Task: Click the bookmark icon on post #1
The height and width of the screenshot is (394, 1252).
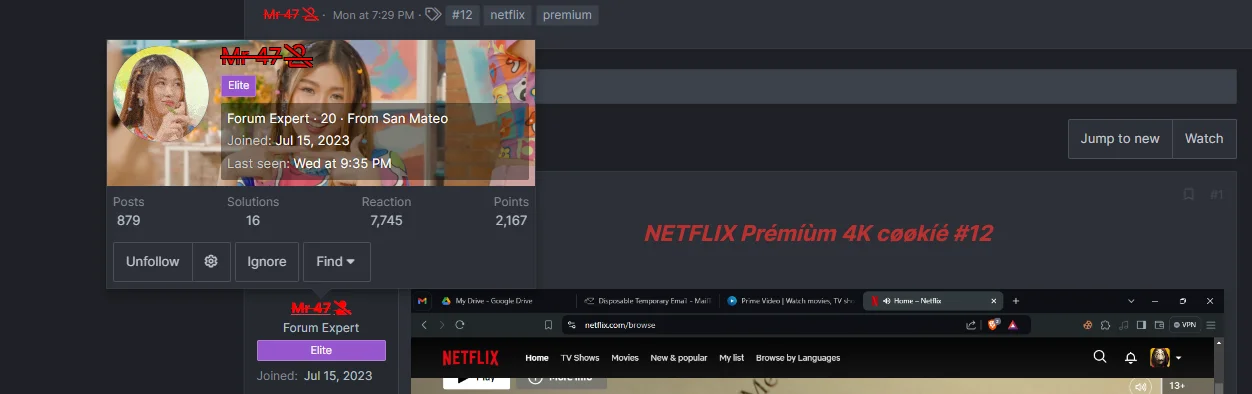Action: tap(1188, 194)
